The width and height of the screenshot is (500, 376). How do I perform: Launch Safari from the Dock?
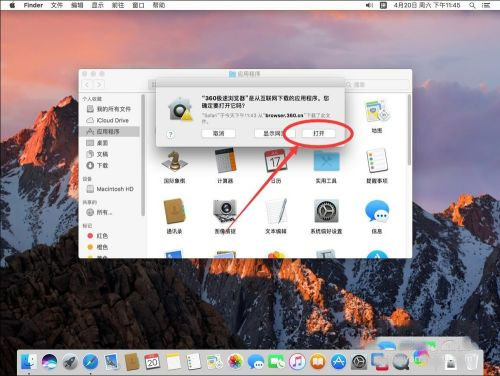[90, 362]
